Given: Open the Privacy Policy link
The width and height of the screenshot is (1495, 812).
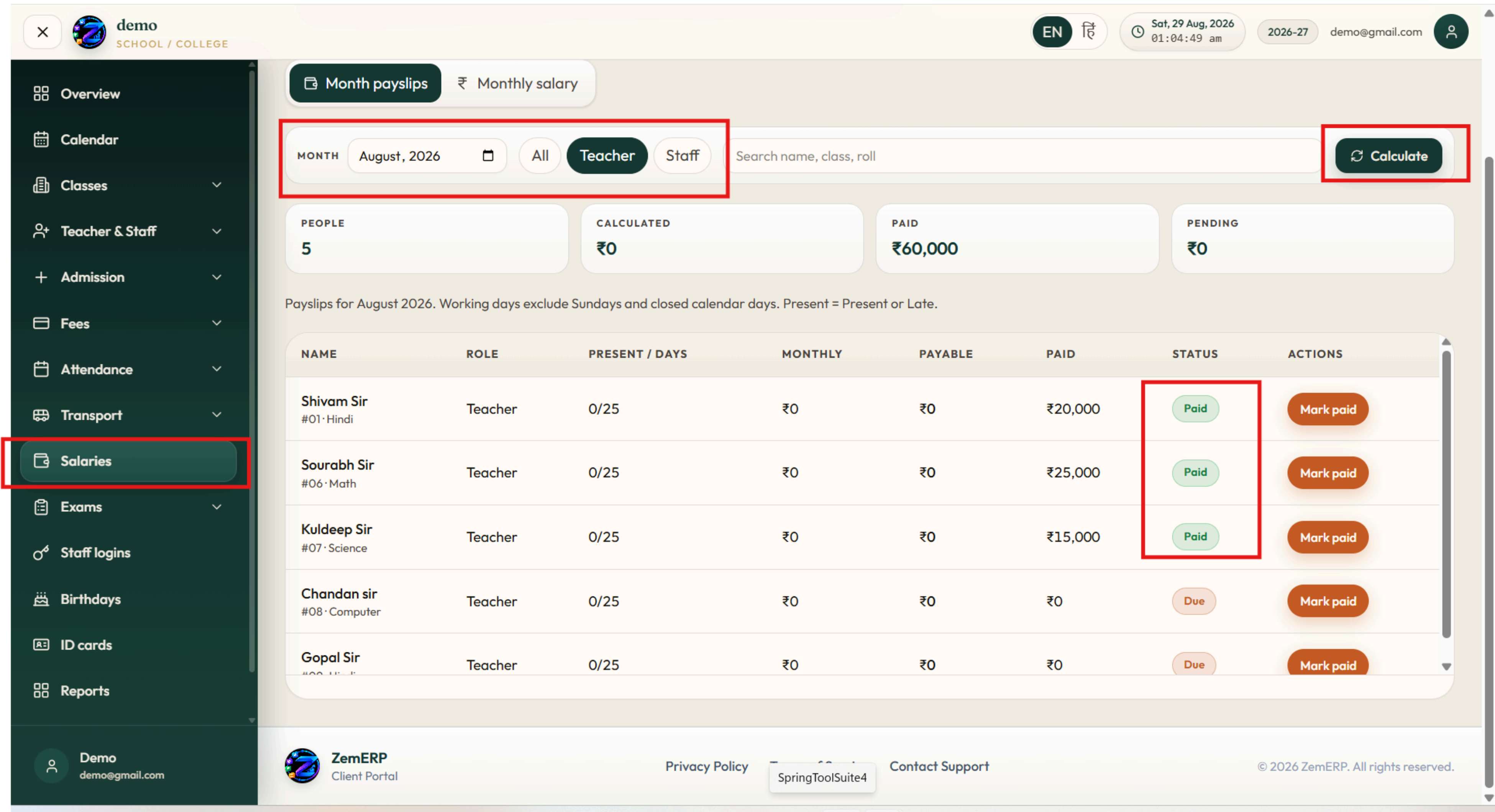Looking at the screenshot, I should [706, 766].
